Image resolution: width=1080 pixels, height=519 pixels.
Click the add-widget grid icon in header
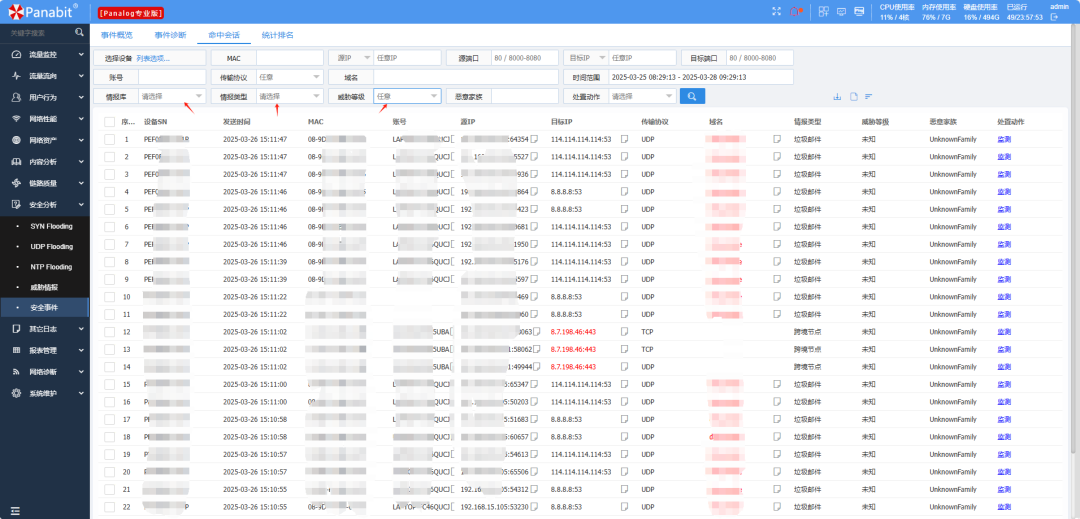click(x=823, y=11)
